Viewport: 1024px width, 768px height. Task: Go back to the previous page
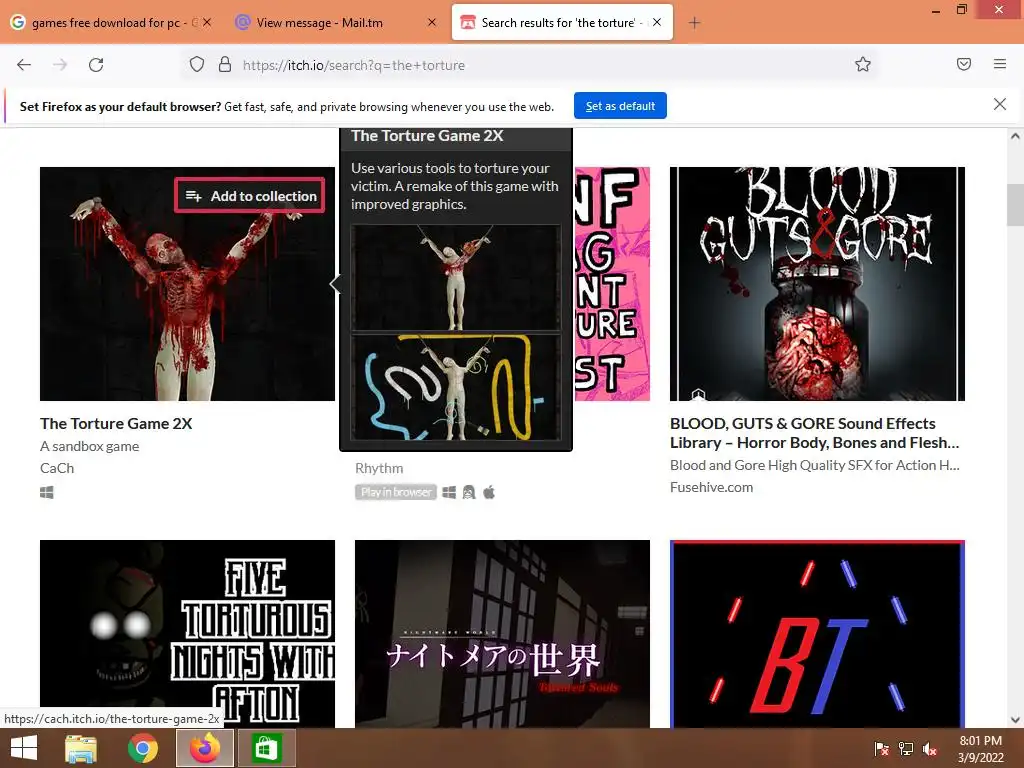click(24, 65)
